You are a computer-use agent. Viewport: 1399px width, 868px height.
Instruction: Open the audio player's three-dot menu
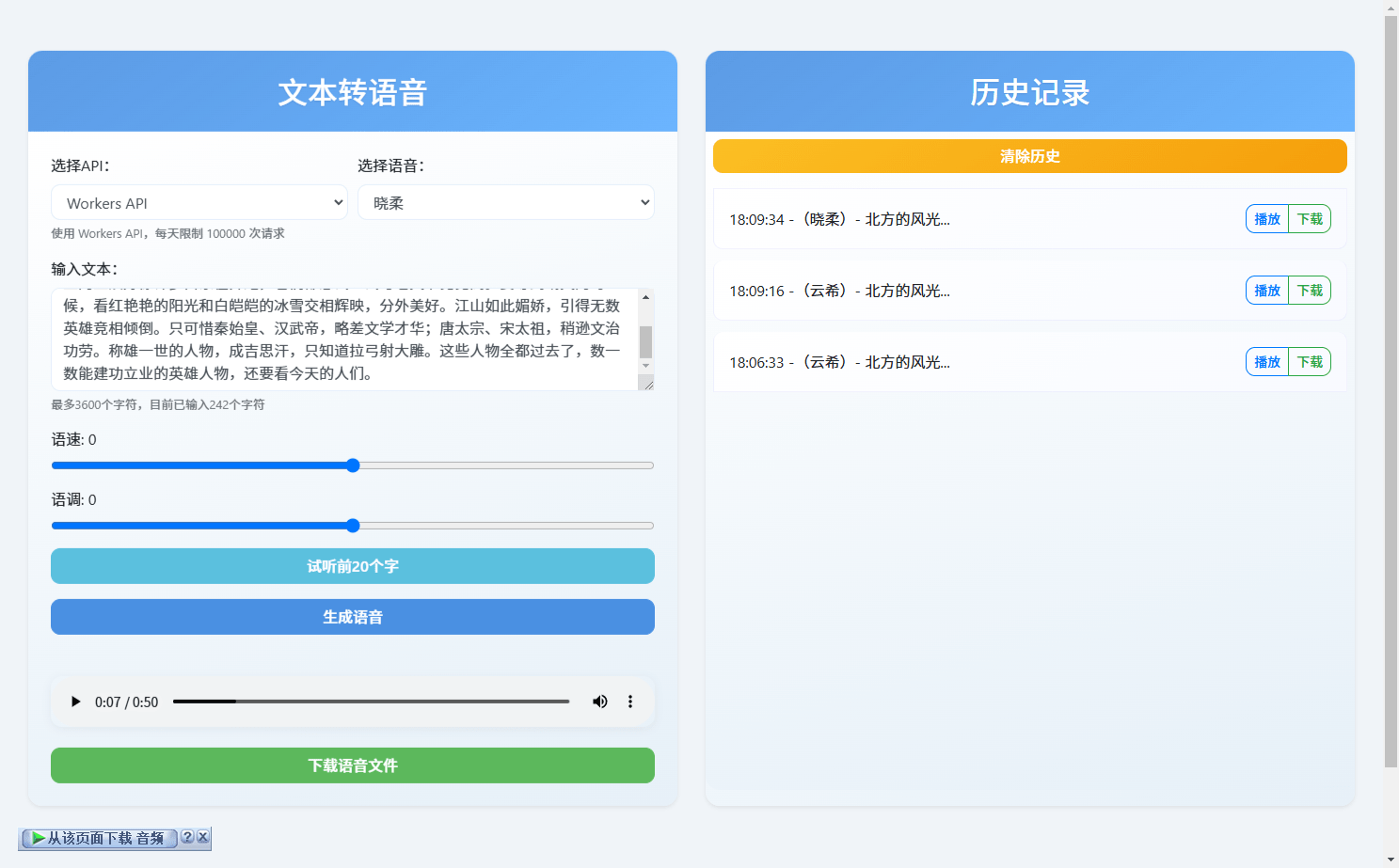(x=630, y=702)
